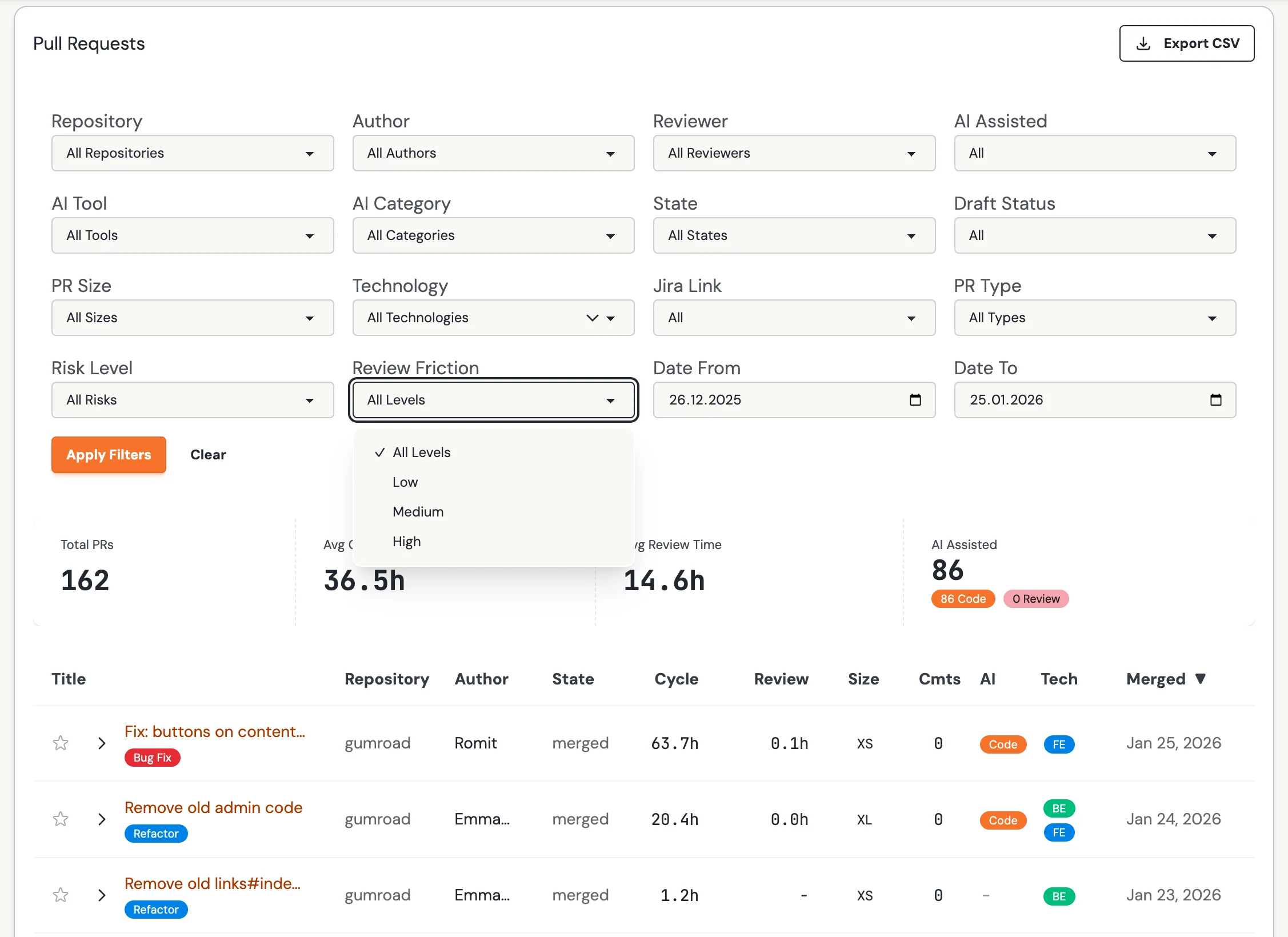The height and width of the screenshot is (937, 1288).
Task: Open the Date From calendar picker icon
Action: click(x=915, y=400)
